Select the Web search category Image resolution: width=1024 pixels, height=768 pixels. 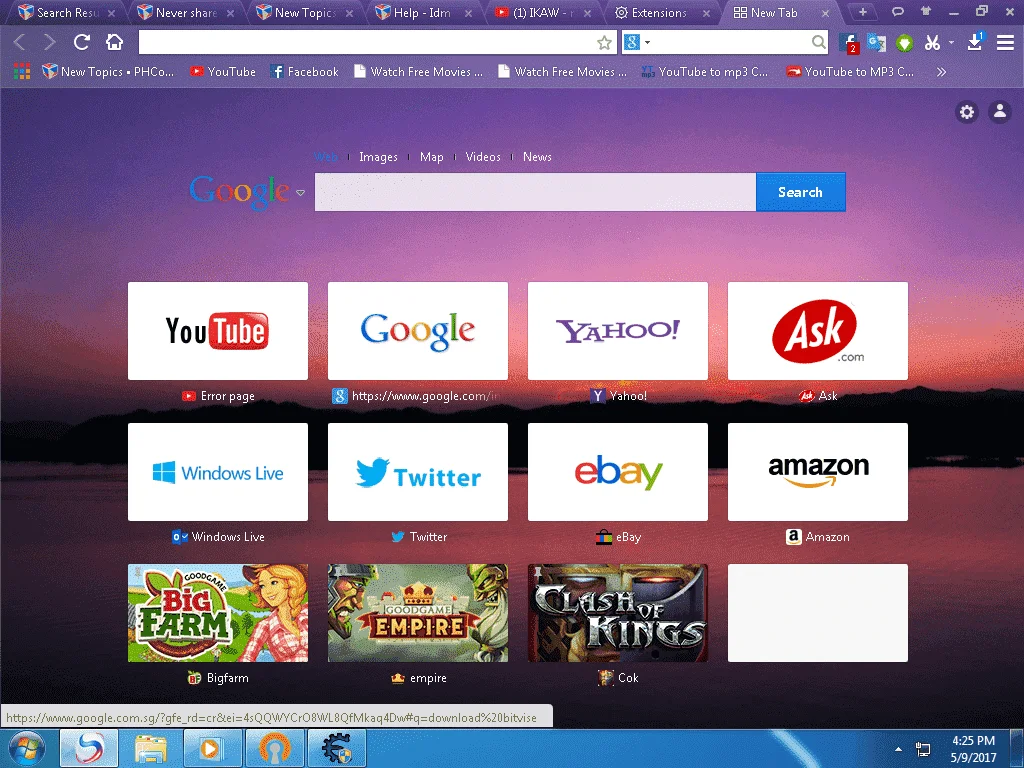tap(325, 157)
